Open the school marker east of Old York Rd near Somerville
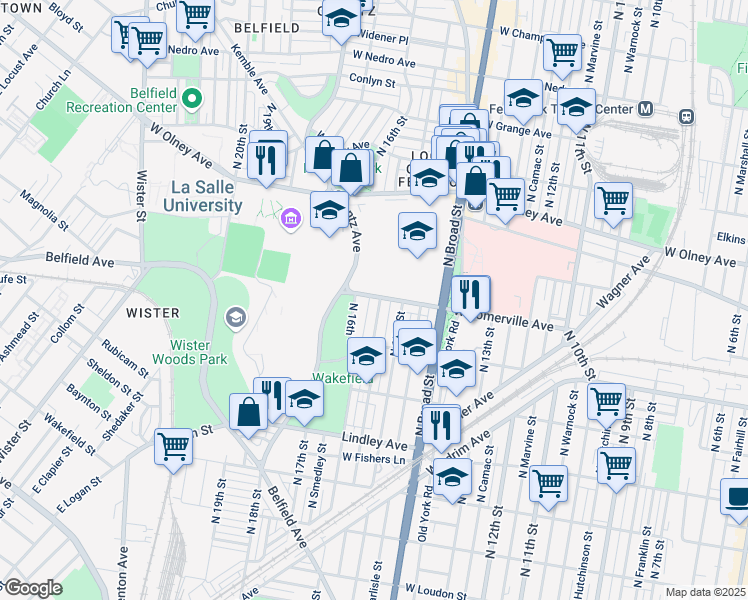Screen dimensions: 748x600 [x=457, y=371]
